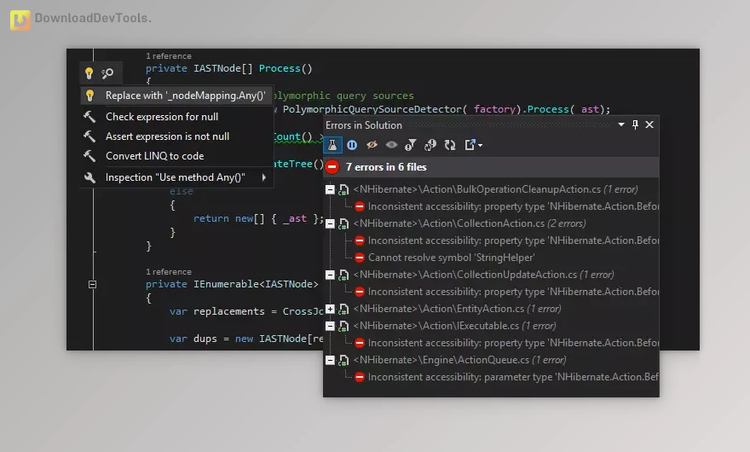Viewport: 750px width, 452px height.
Task: Click the refresh arrows reanalyze-all icon
Action: tap(450, 145)
